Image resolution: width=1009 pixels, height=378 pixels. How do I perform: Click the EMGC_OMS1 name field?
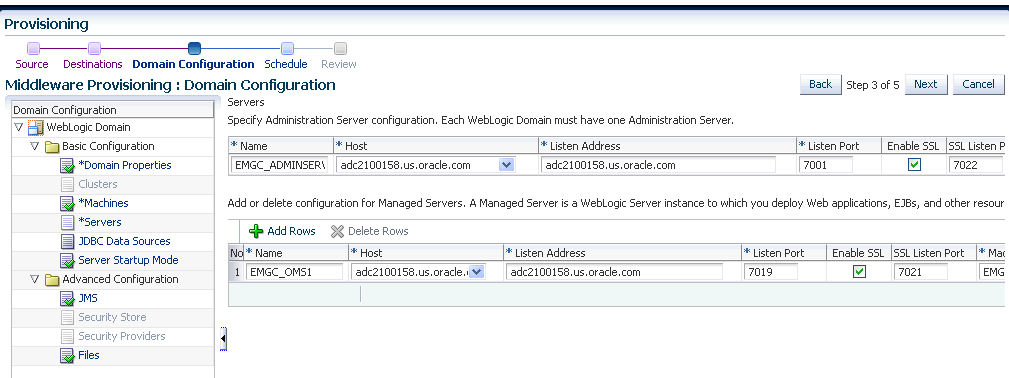(x=295, y=272)
